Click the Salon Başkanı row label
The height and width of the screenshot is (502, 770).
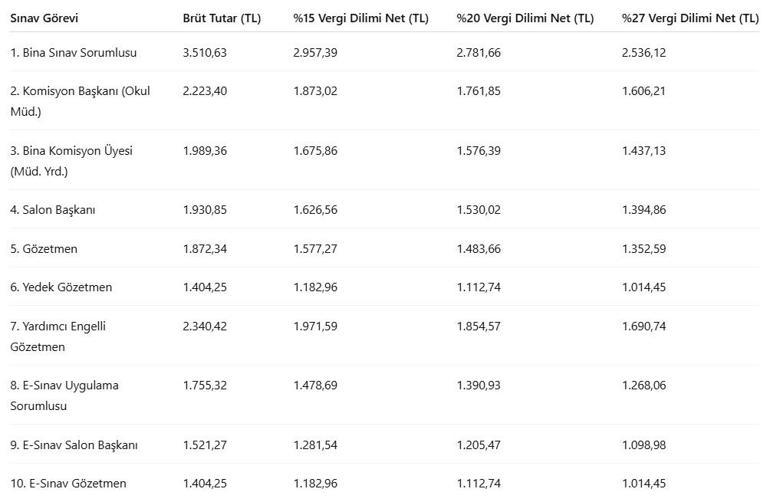53,210
